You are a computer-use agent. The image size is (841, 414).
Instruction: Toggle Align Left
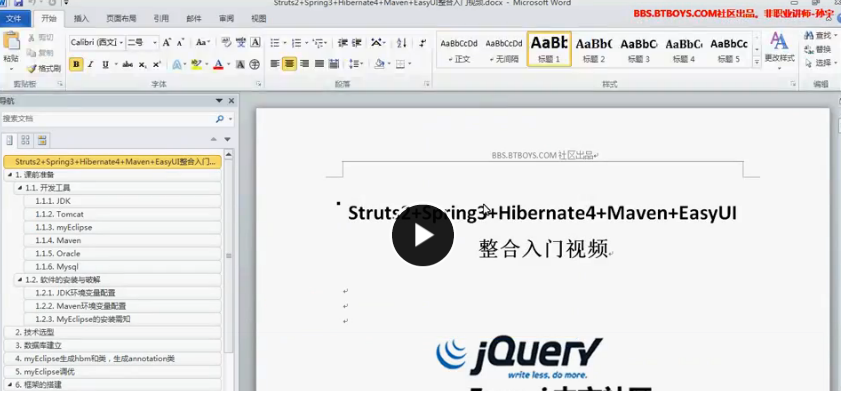point(275,64)
